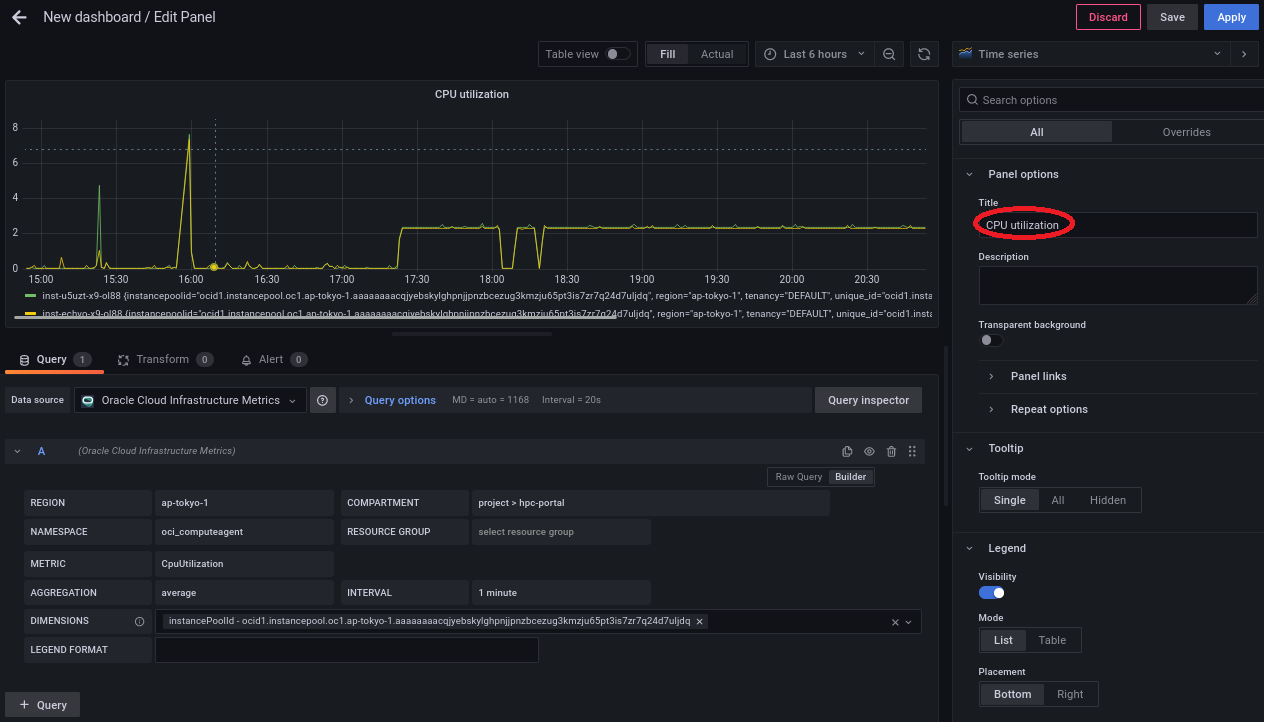Enable the Table view toggle
Image resolution: width=1264 pixels, height=722 pixels.
(x=618, y=54)
